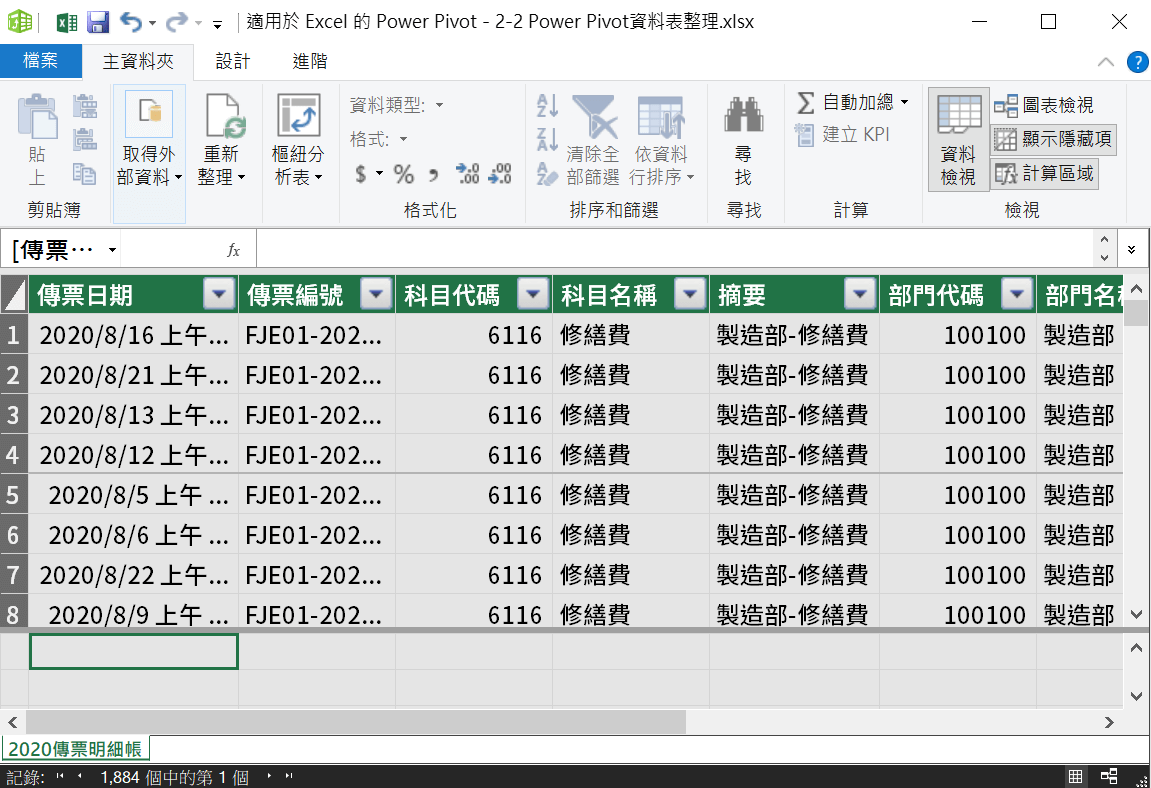This screenshot has height=788, width=1151.
Task: Open quick access toolbar customize arrow
Action: tap(217, 24)
